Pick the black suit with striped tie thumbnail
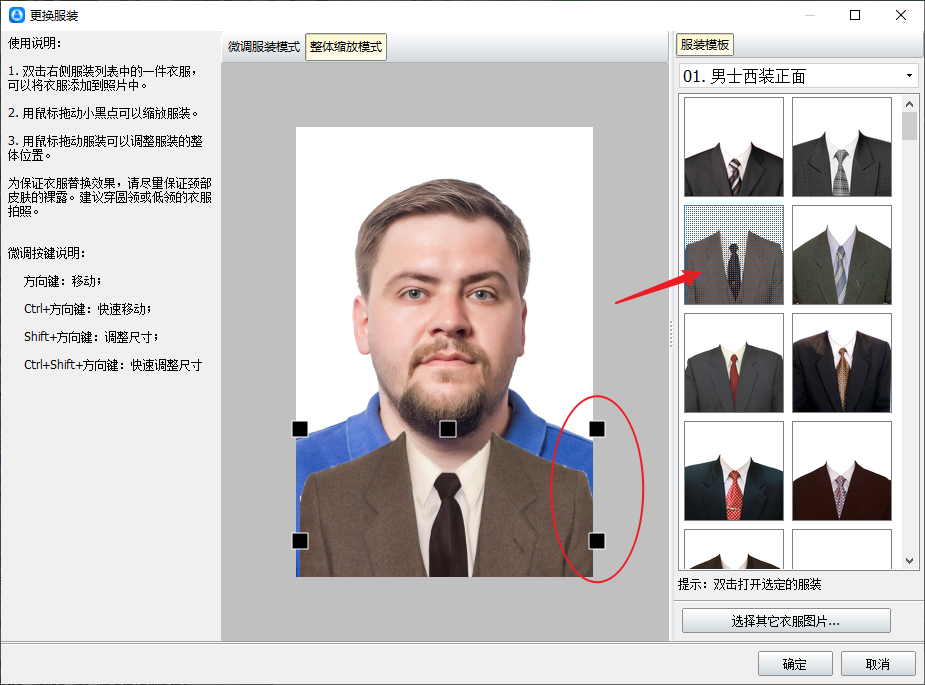The image size is (925, 685). (x=734, y=147)
